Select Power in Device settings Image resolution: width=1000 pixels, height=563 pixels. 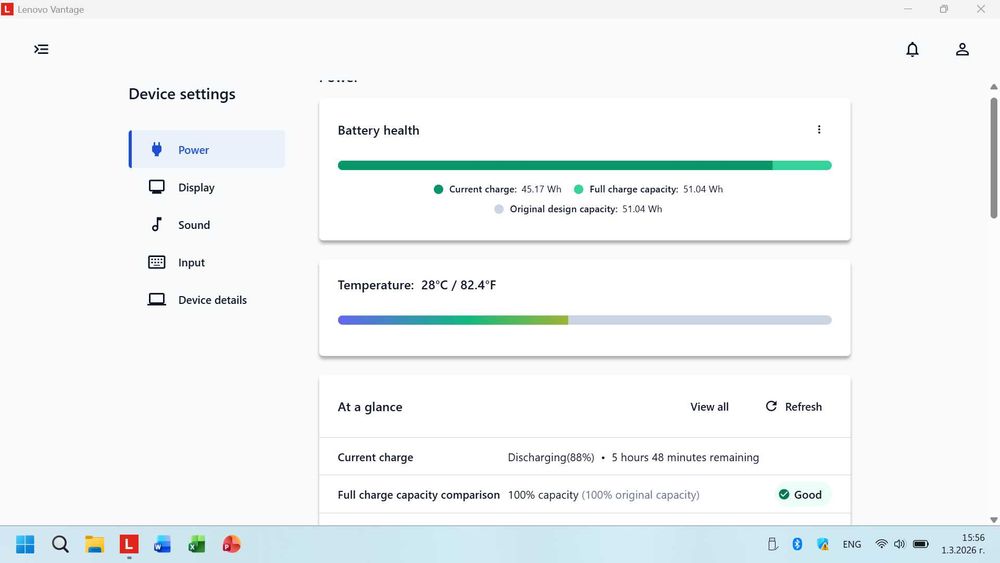pos(207,149)
